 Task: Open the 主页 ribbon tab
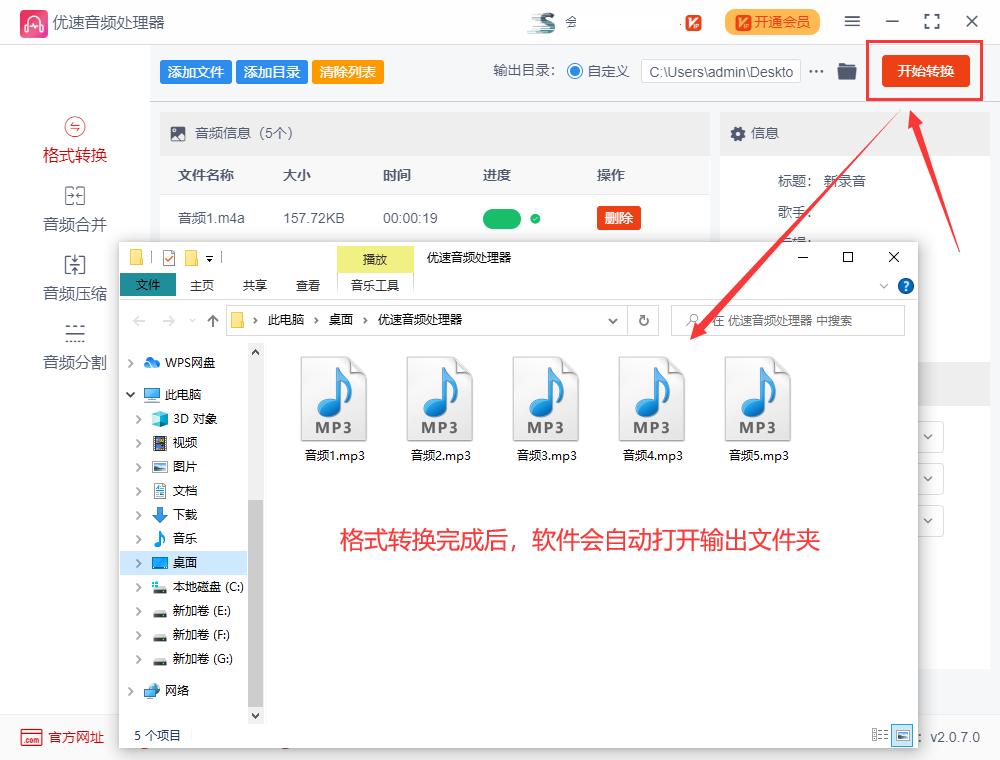pyautogui.click(x=202, y=286)
